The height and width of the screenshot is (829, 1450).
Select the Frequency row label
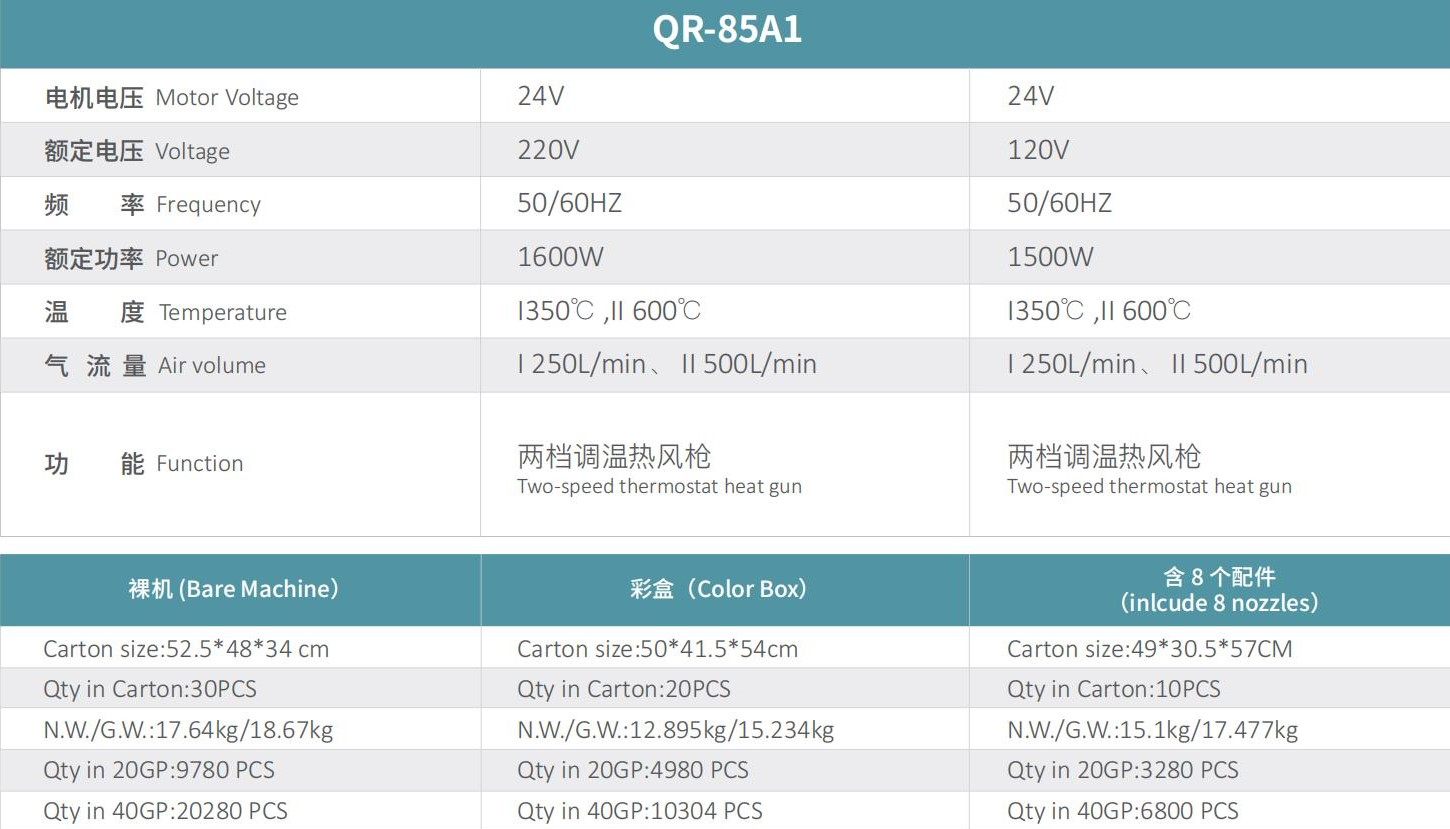tap(152, 205)
